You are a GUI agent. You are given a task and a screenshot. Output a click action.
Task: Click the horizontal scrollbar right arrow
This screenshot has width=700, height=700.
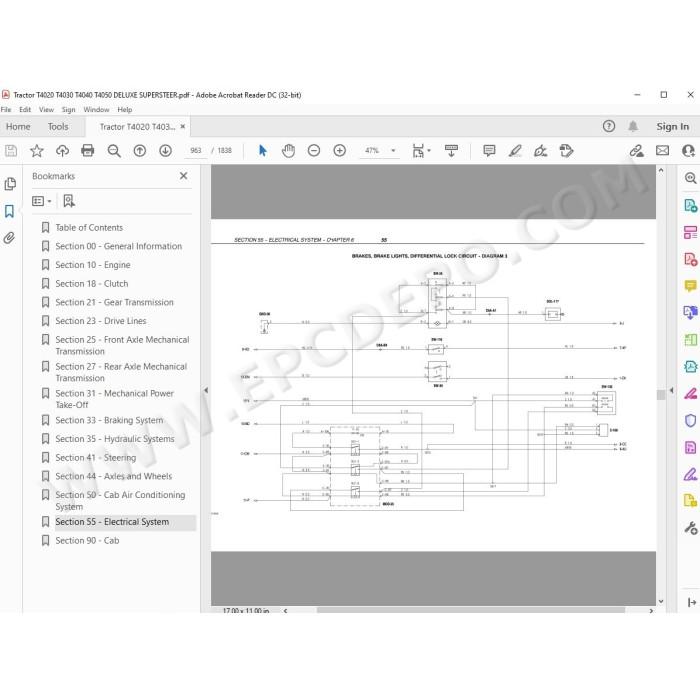coord(651,610)
